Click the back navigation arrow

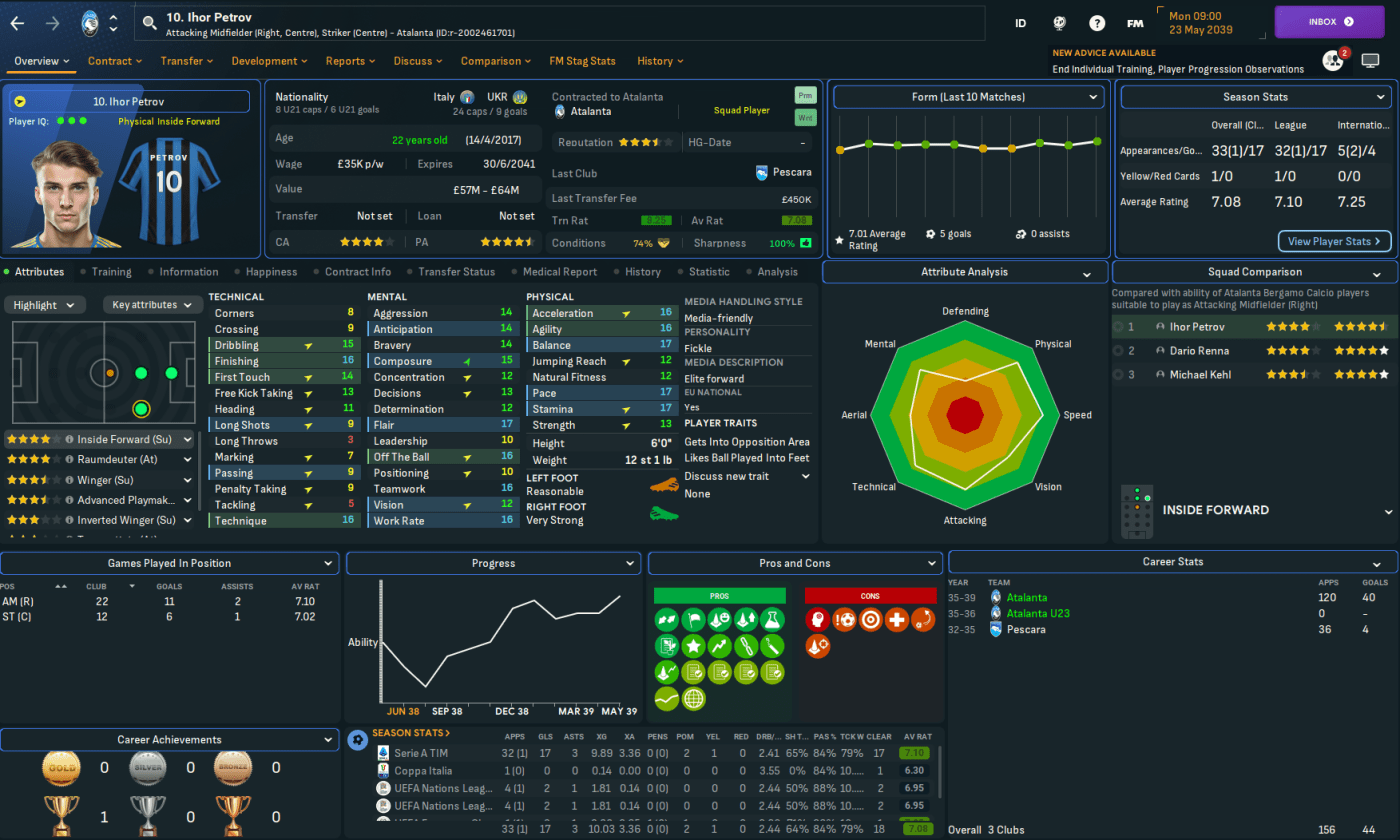point(17,22)
